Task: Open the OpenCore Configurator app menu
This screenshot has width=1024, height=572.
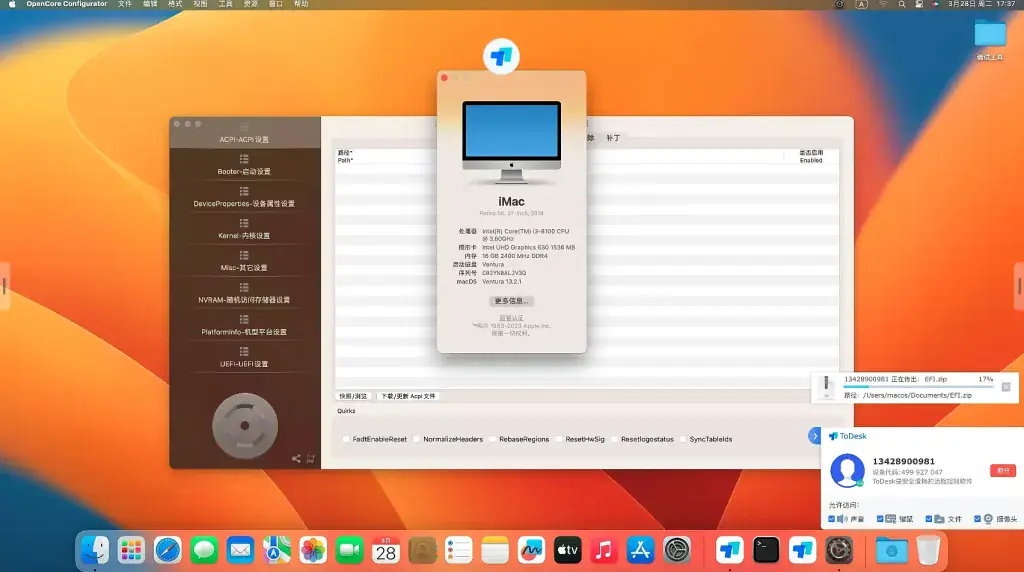Action: [x=67, y=4]
